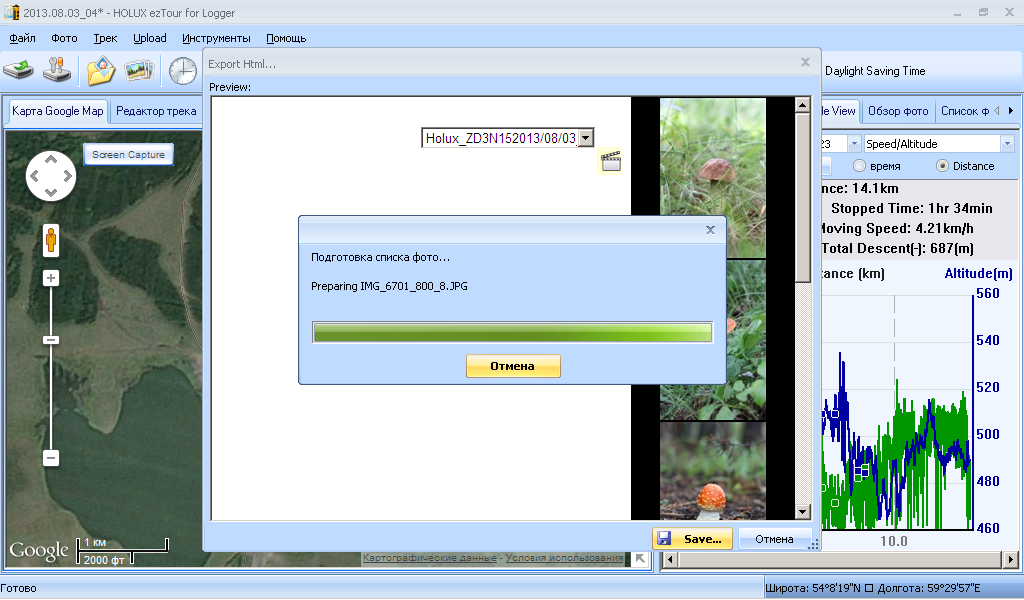Open the Holux_ZD3N152013/08/03 dropdown
1024x600 pixels.
point(586,138)
